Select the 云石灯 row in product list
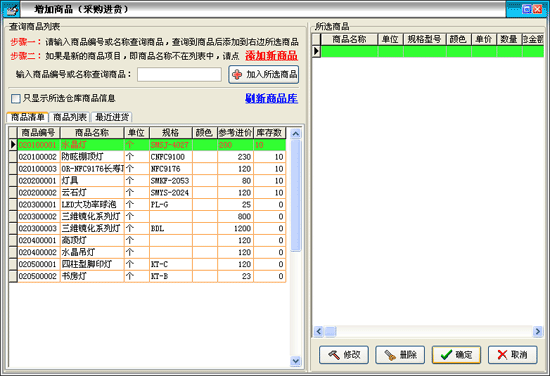The height and width of the screenshot is (376, 550). 147,193
